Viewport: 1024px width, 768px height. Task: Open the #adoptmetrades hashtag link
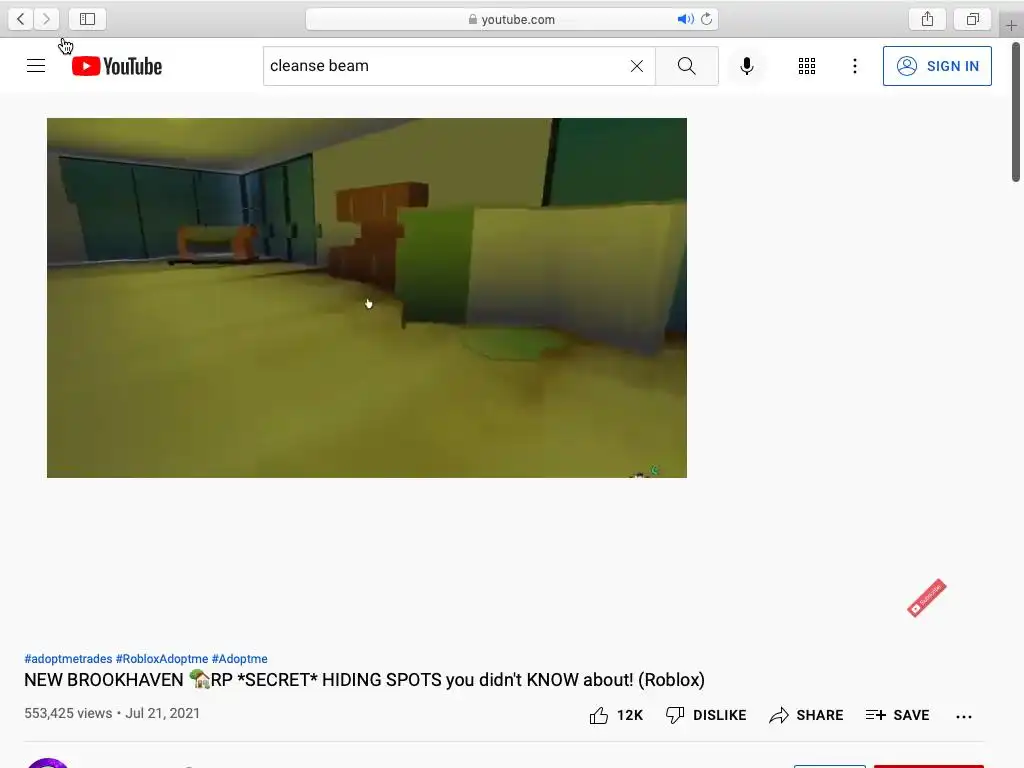pyautogui.click(x=68, y=659)
